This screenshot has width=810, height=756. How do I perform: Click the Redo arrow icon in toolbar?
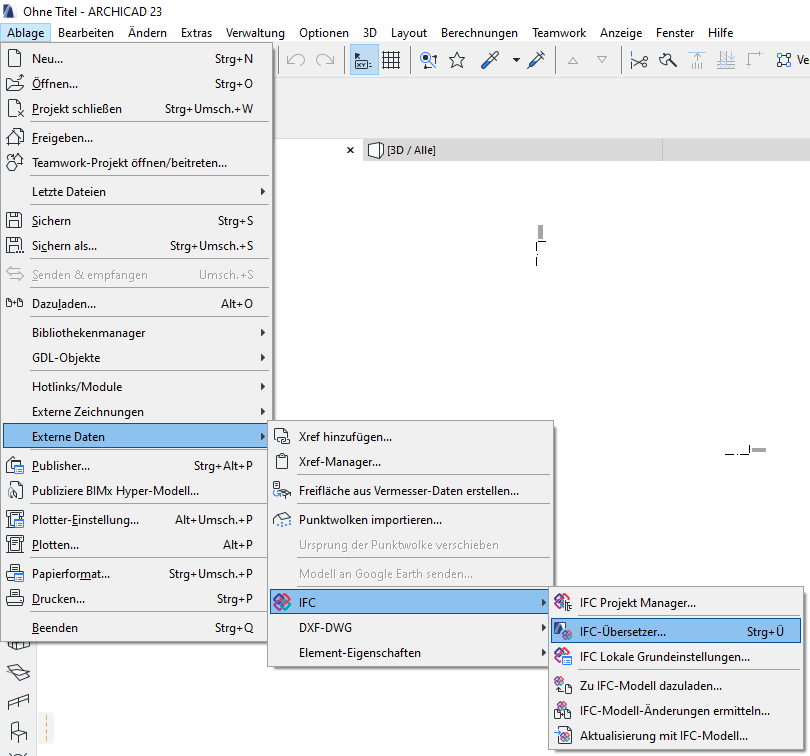[325, 60]
